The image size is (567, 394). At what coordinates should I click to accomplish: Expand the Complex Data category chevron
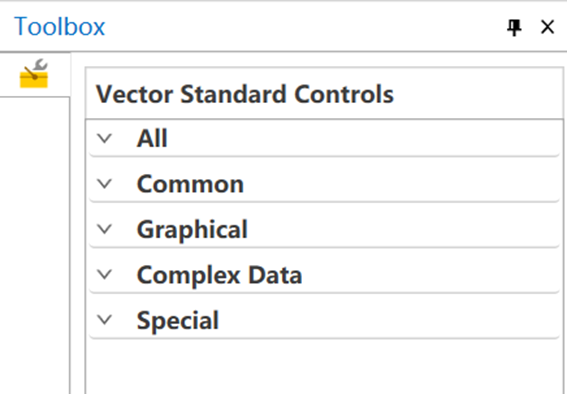tap(105, 275)
